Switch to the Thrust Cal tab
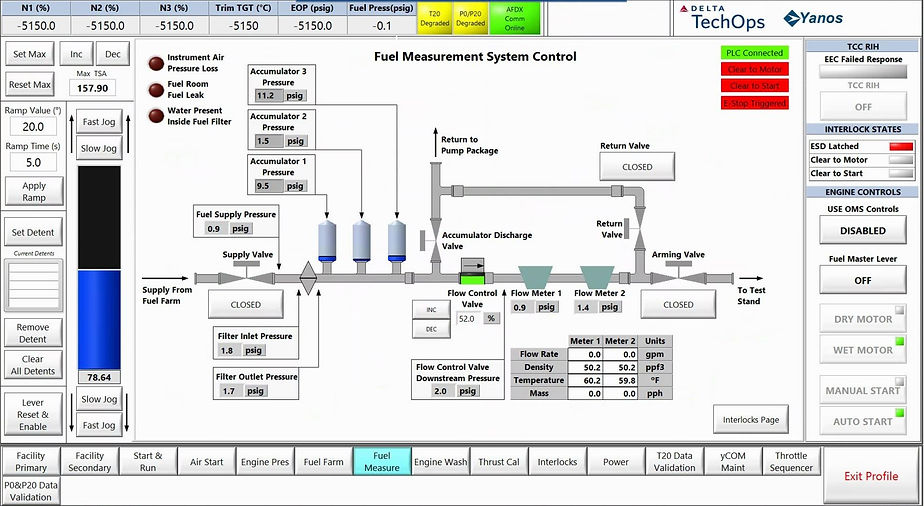 pos(499,461)
